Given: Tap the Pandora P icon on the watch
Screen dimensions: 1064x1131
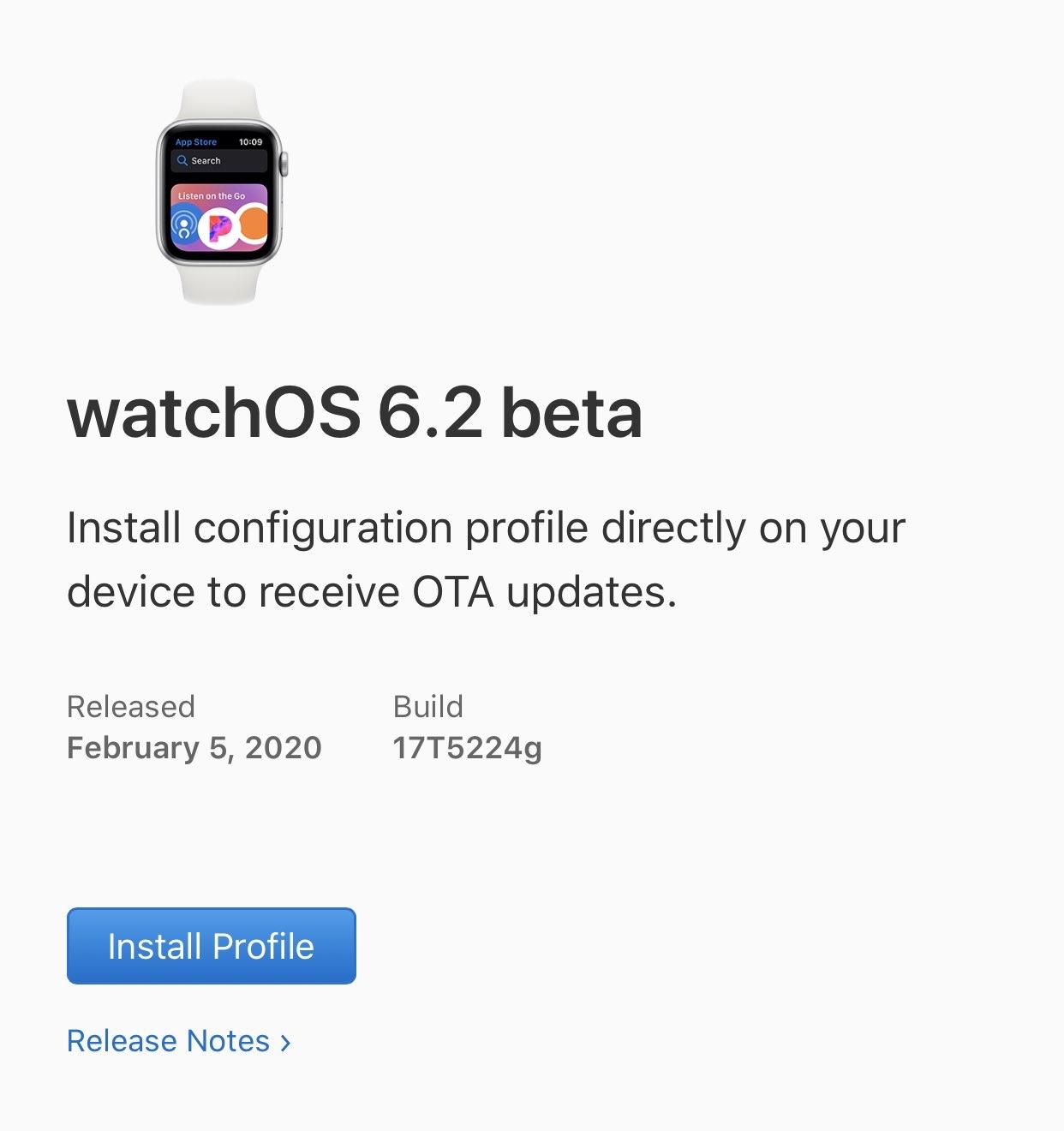Looking at the screenshot, I should click(219, 228).
